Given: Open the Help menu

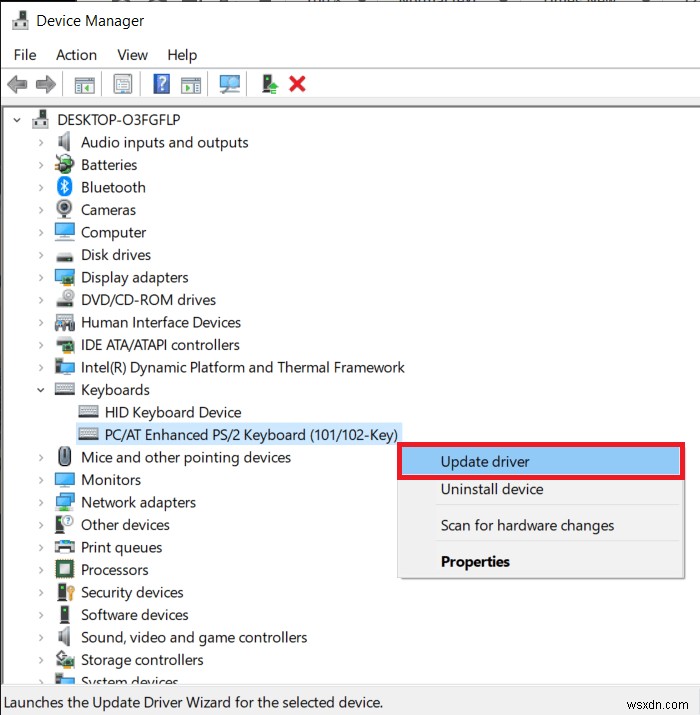Looking at the screenshot, I should click(x=182, y=55).
